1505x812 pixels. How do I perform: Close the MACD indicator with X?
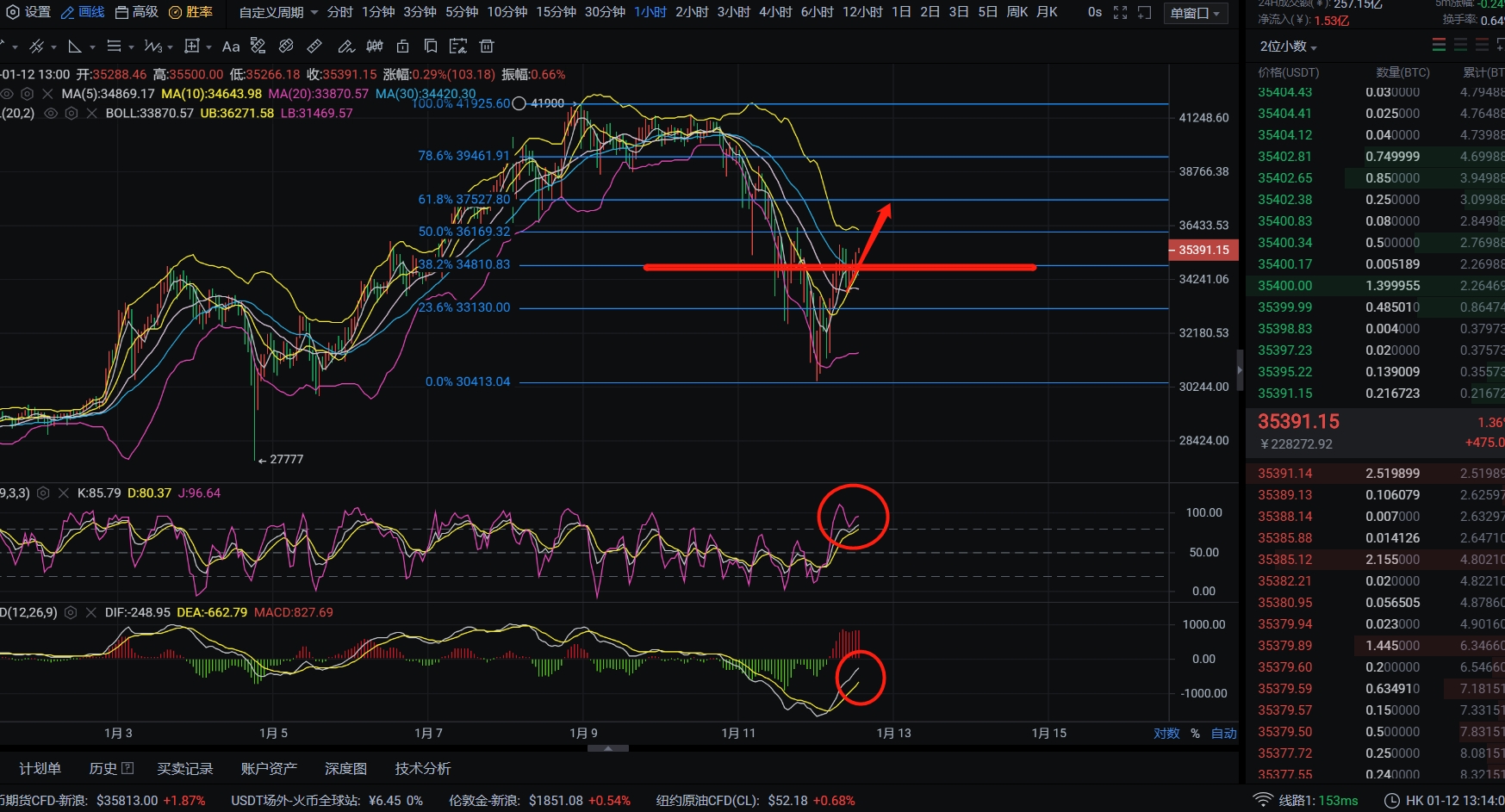pyautogui.click(x=91, y=612)
